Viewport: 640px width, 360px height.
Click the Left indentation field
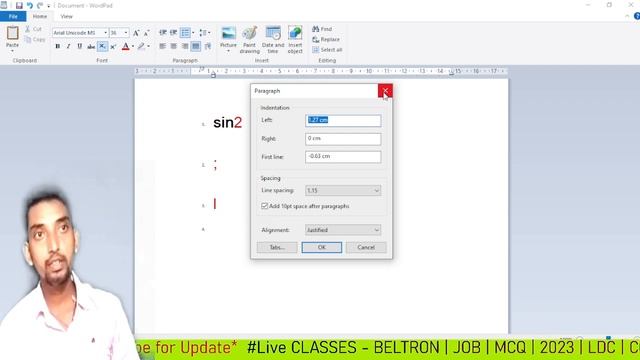pos(343,120)
